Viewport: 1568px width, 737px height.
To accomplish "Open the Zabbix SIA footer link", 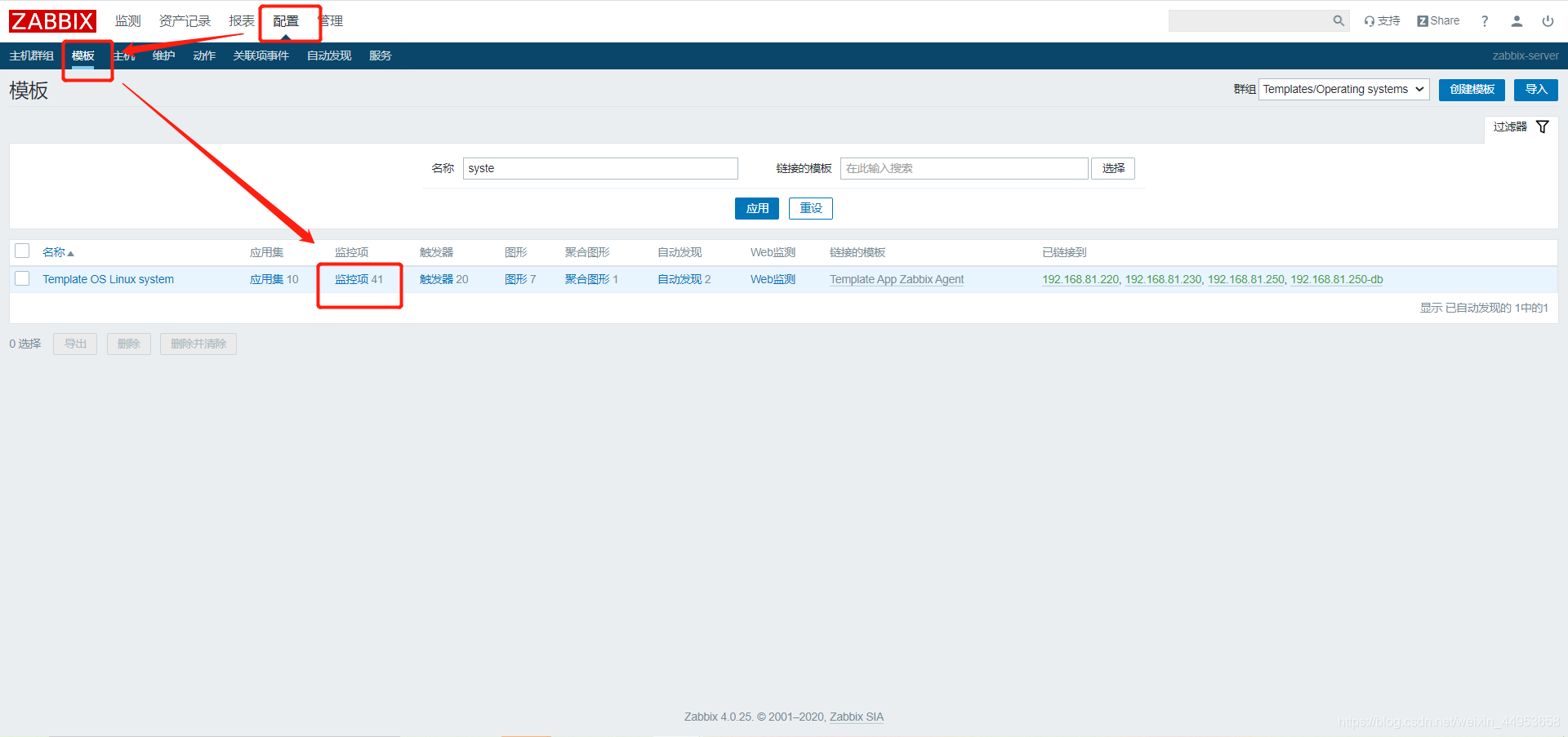I will point(857,717).
